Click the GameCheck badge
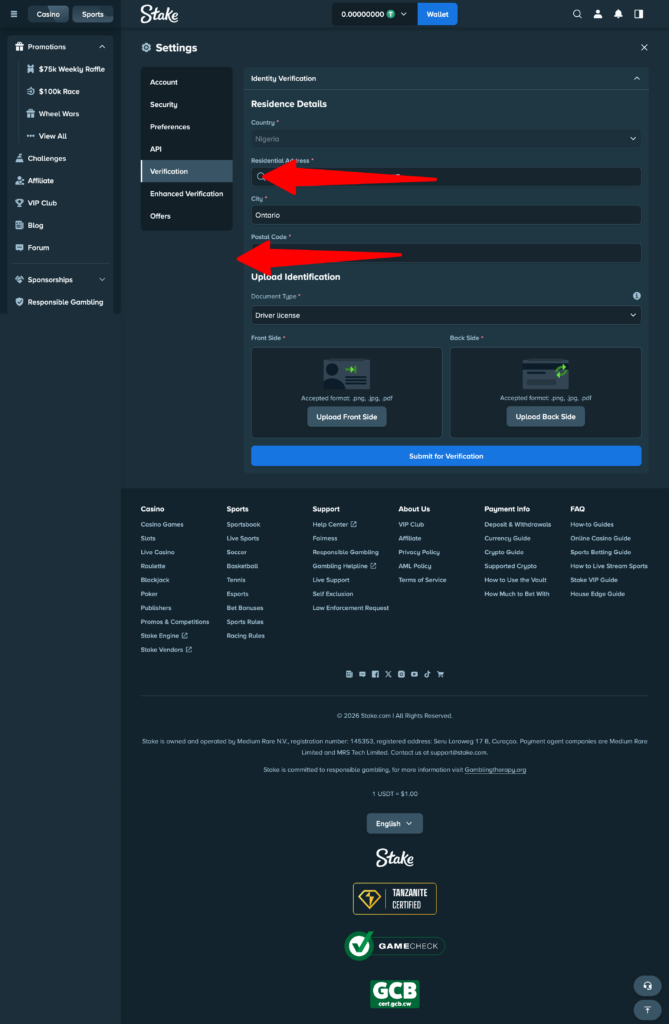669x1024 pixels. pyautogui.click(x=395, y=946)
